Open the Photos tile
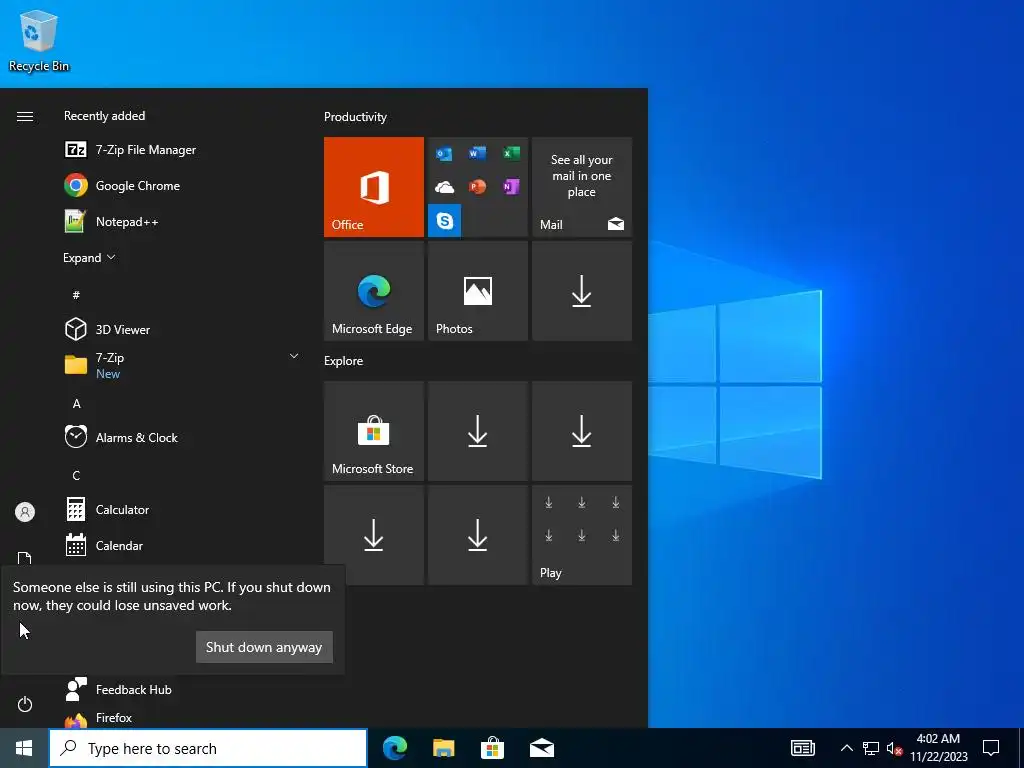The image size is (1024, 768). pos(477,291)
